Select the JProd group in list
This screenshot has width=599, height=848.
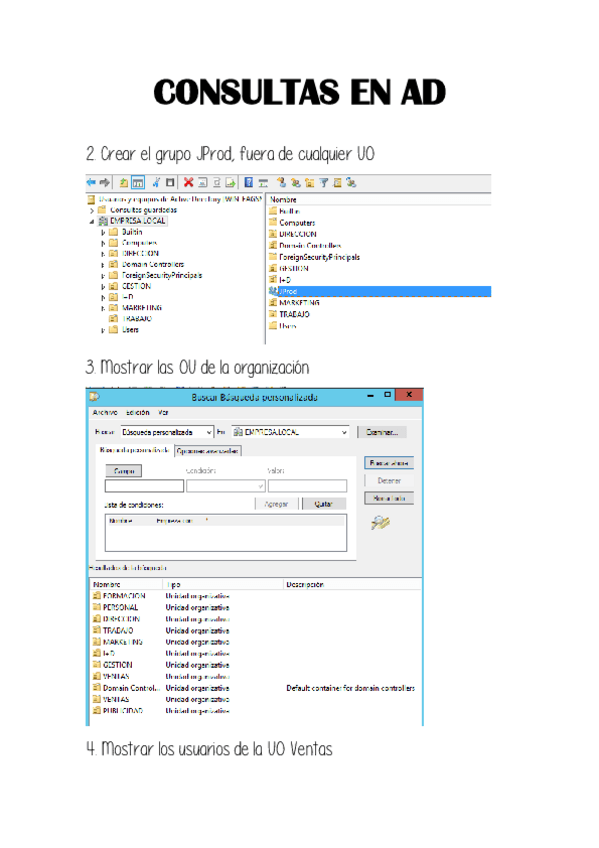[x=380, y=292]
